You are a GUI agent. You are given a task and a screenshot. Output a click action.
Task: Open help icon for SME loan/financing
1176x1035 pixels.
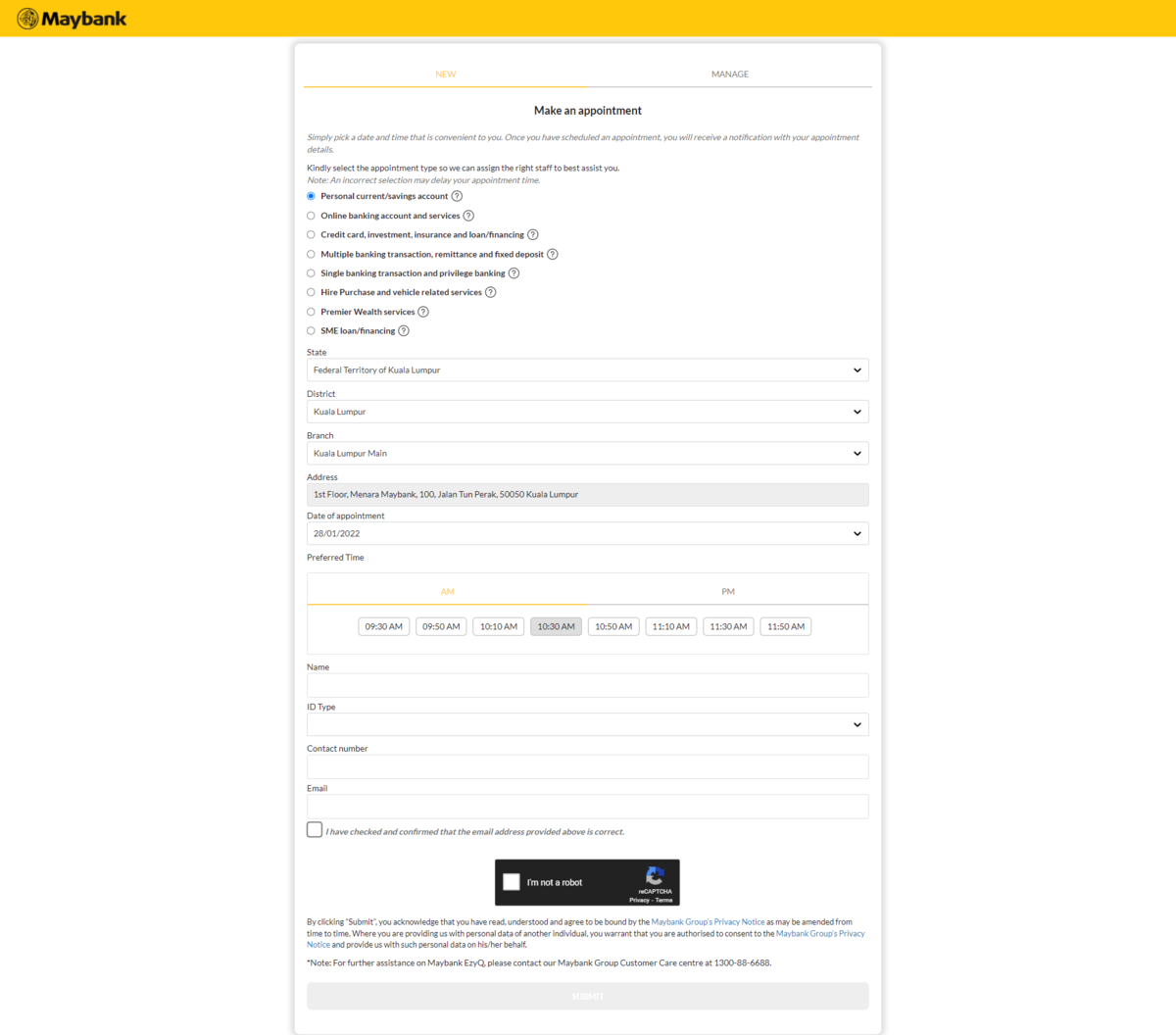pyautogui.click(x=404, y=330)
